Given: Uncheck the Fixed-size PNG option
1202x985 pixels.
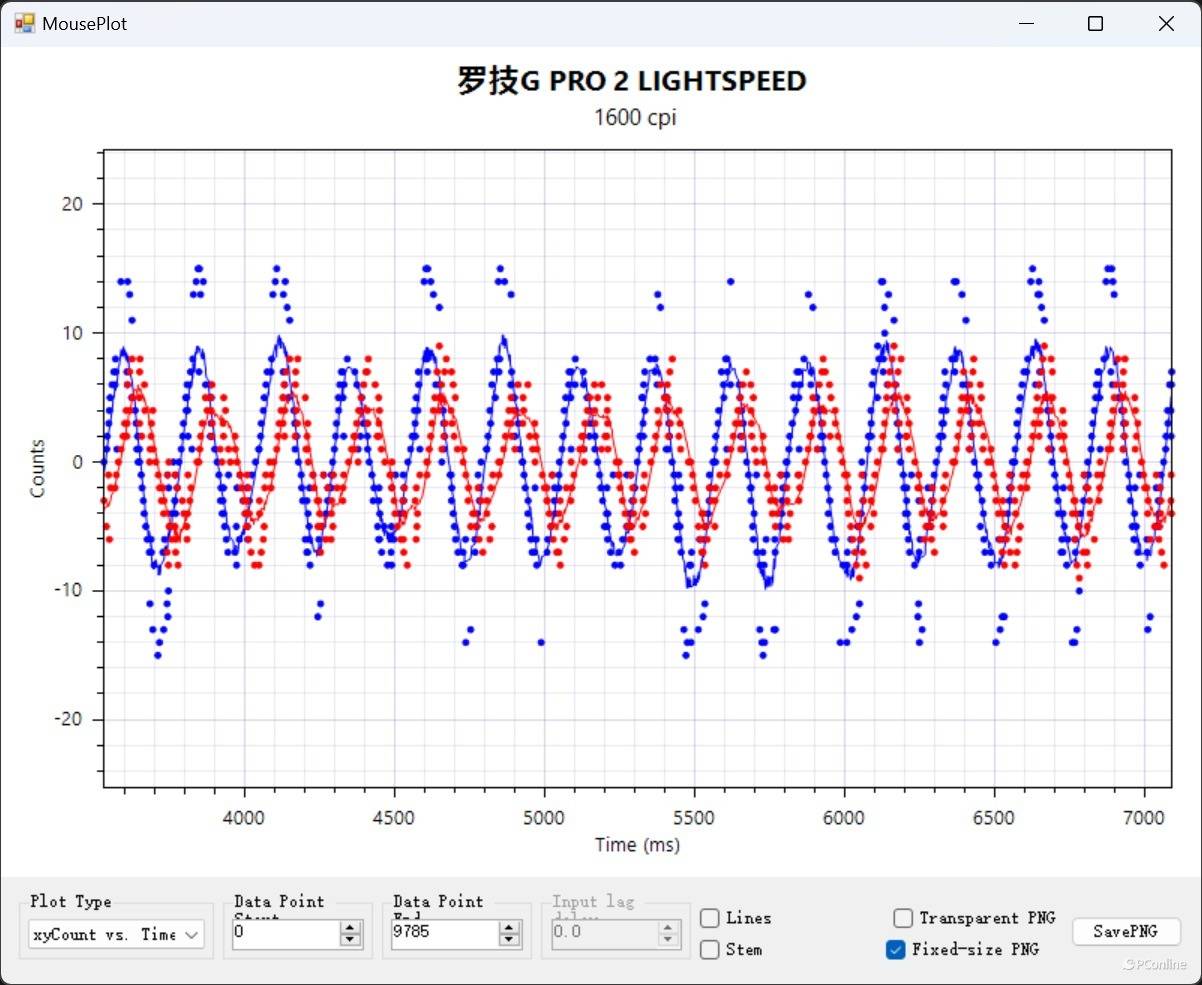Looking at the screenshot, I should [896, 949].
